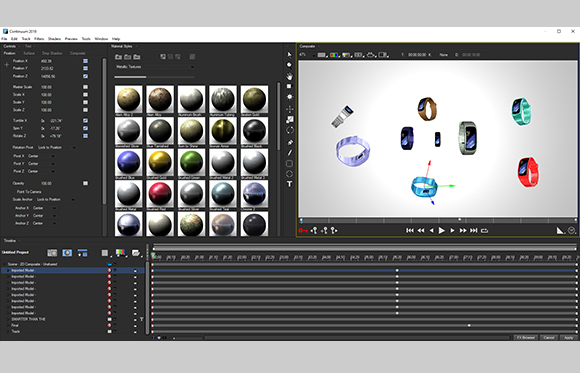Open Pivot Z dropdown

[41, 171]
